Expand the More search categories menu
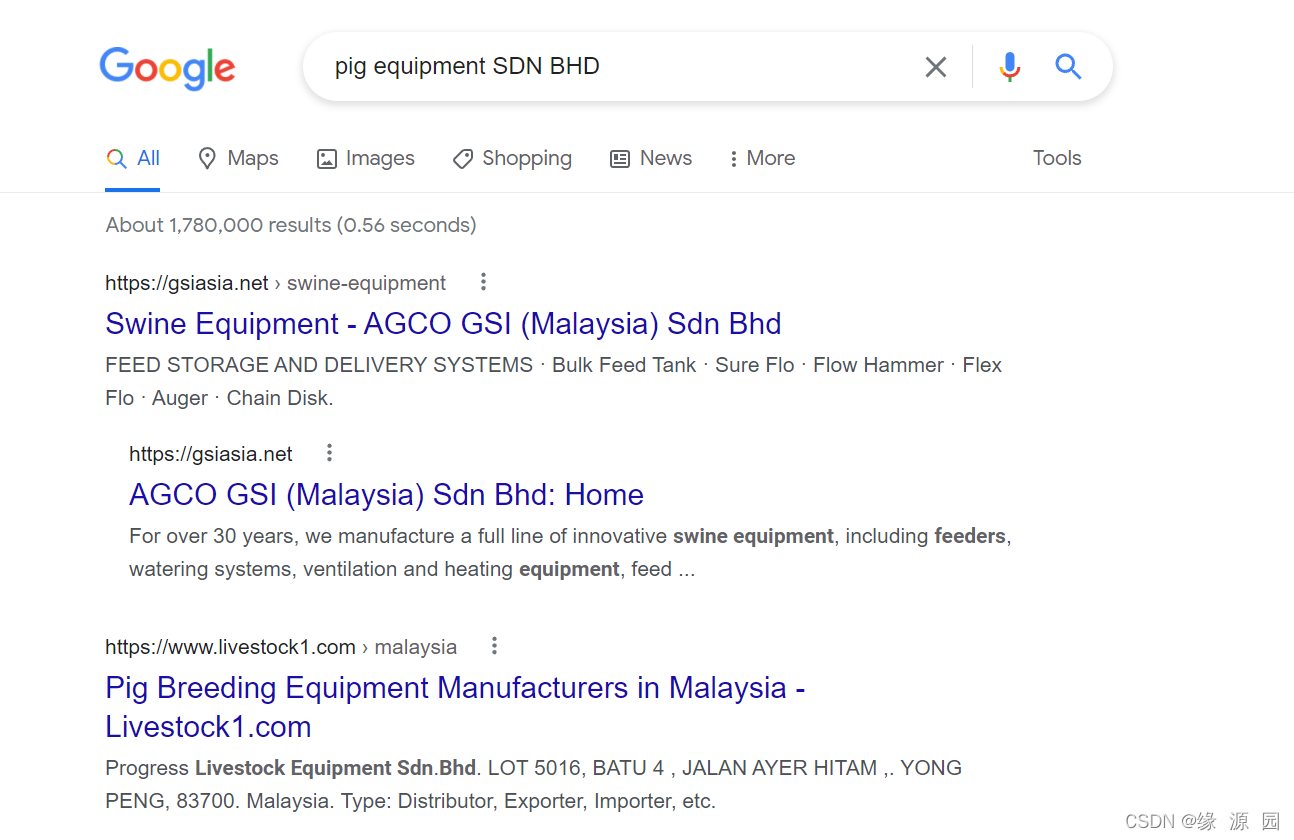1294x840 pixels. 761,158
